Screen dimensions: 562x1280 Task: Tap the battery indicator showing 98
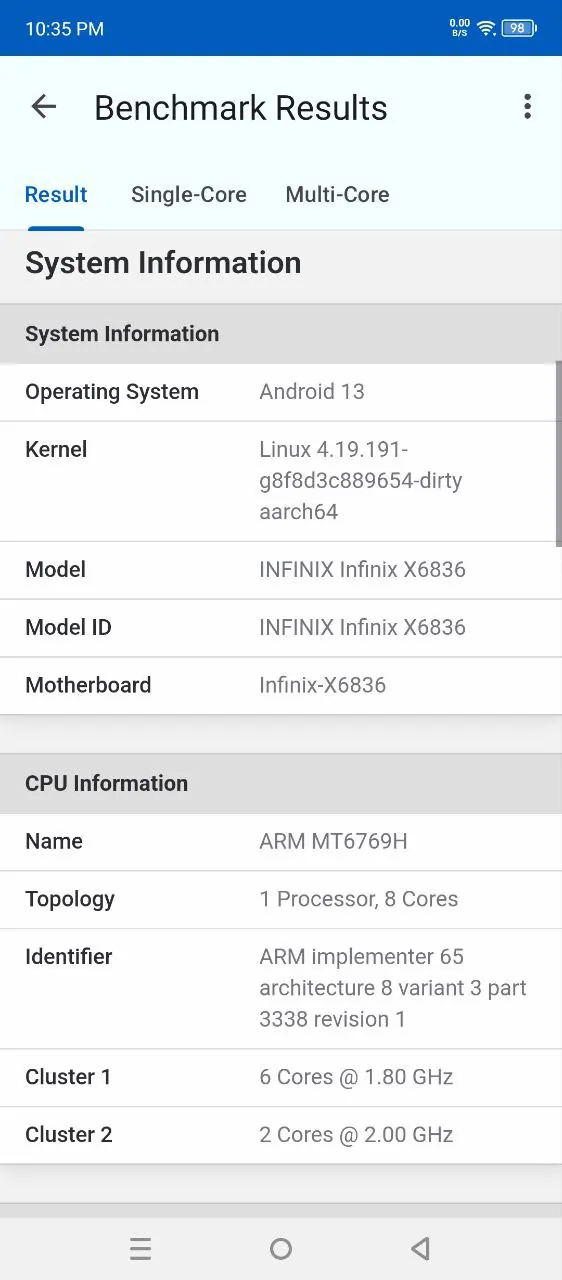(519, 28)
